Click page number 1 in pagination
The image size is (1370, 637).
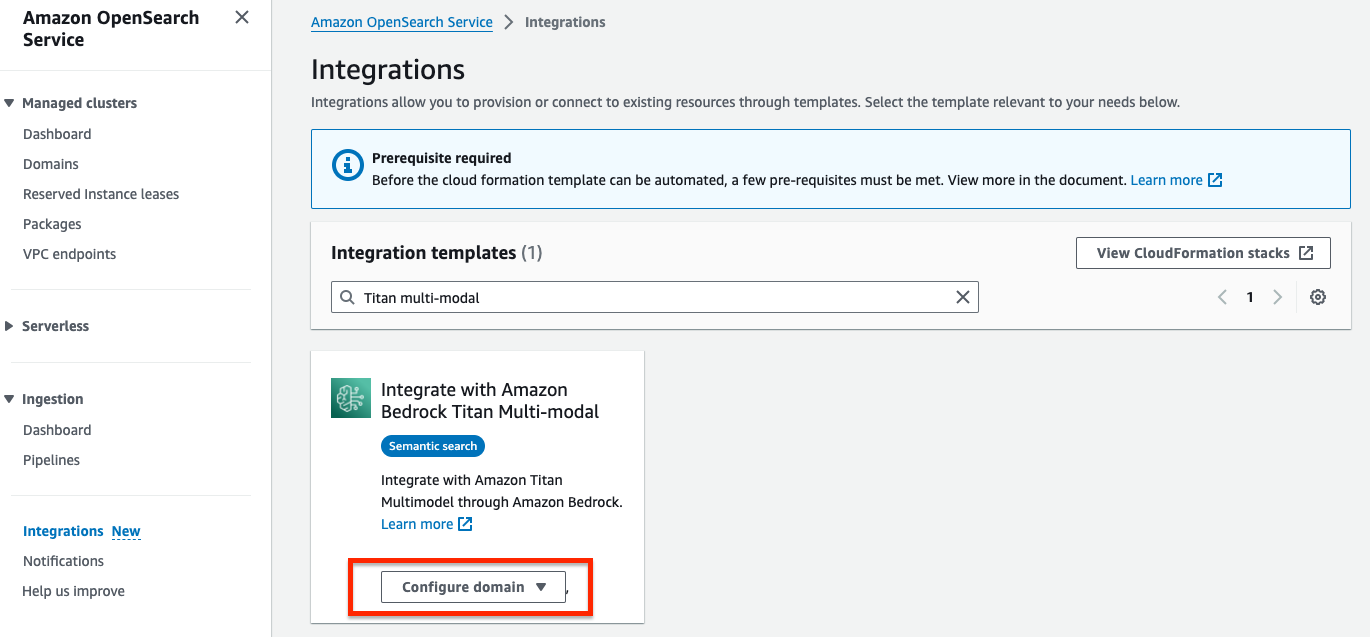[x=1250, y=297]
